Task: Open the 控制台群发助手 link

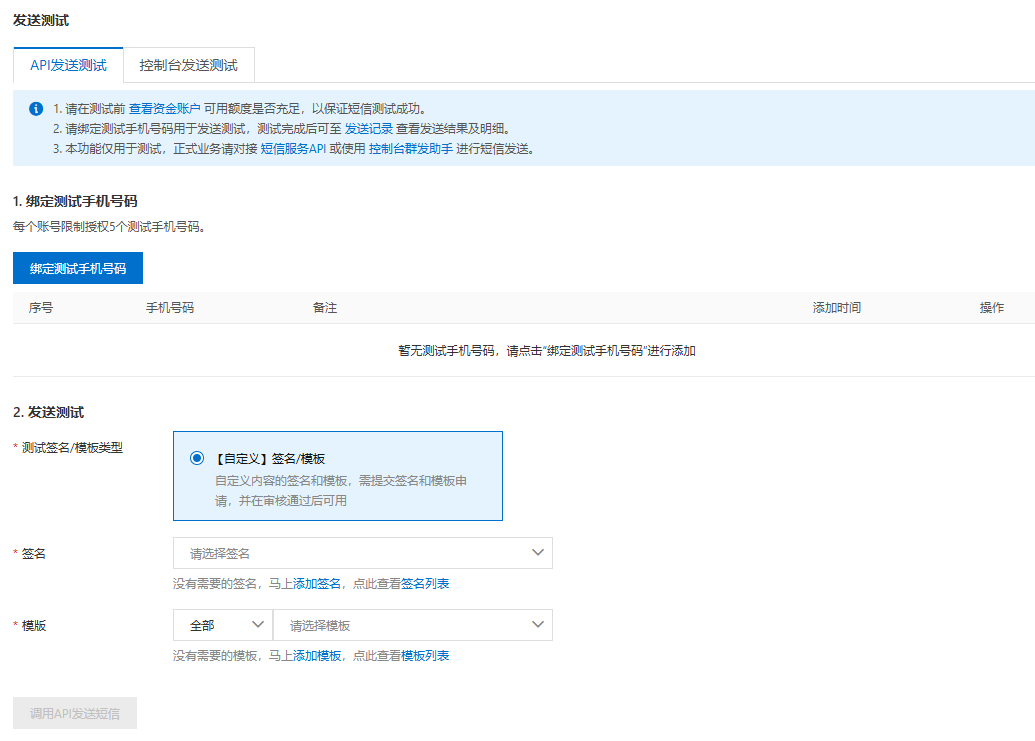Action: (x=411, y=148)
